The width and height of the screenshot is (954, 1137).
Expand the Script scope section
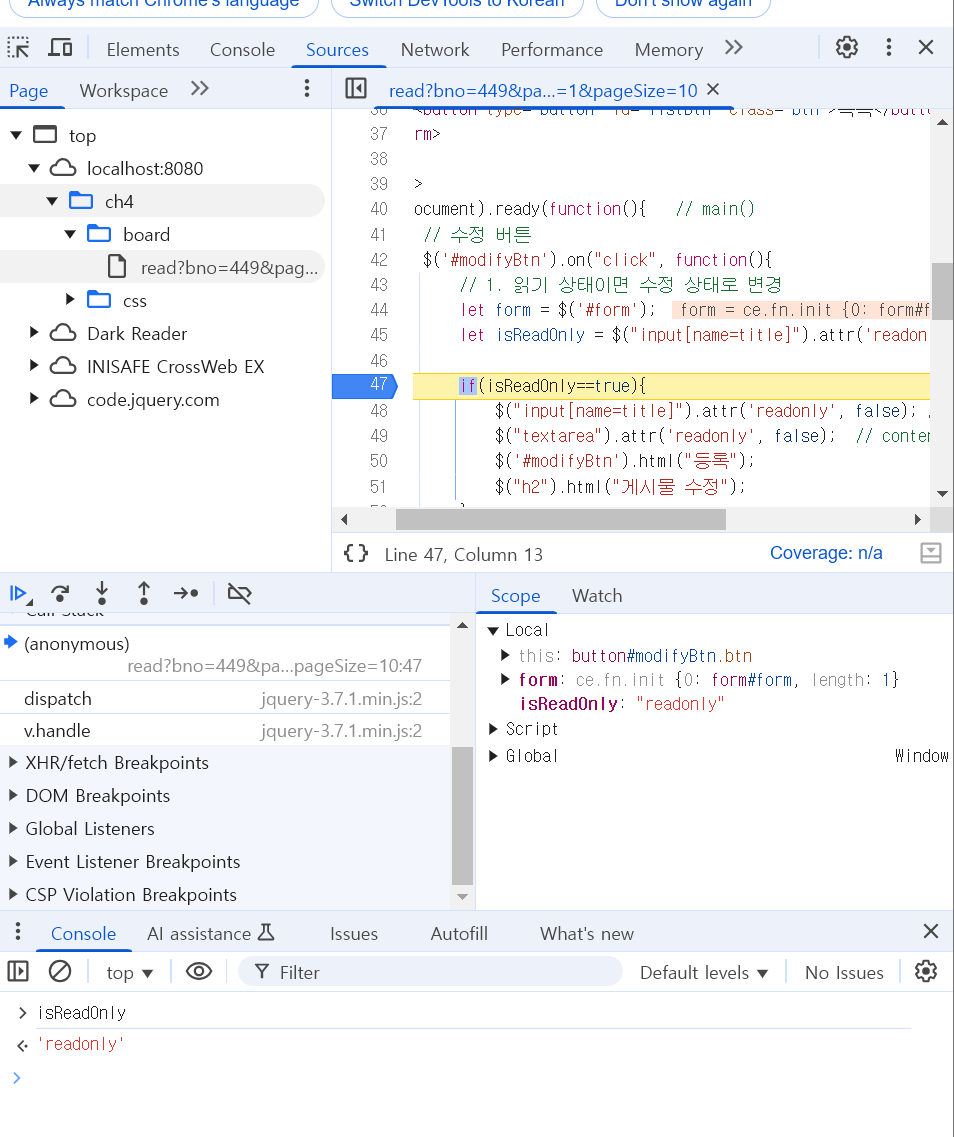[493, 729]
